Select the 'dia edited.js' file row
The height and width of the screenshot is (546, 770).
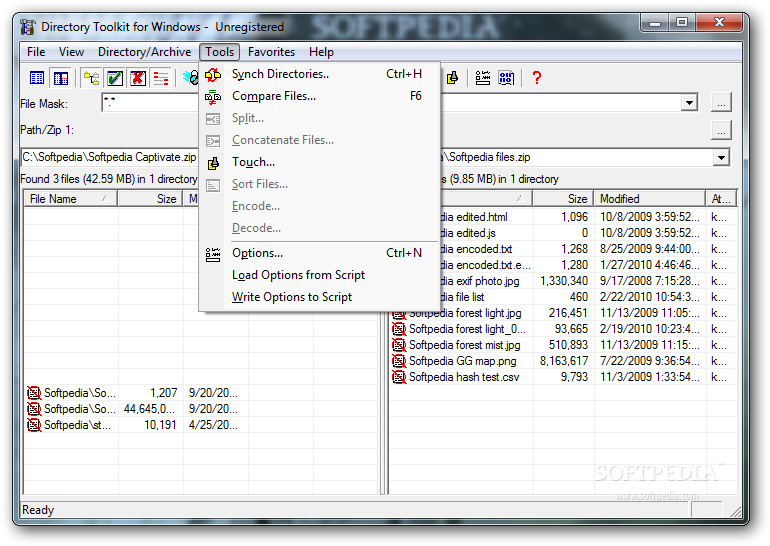(563, 233)
